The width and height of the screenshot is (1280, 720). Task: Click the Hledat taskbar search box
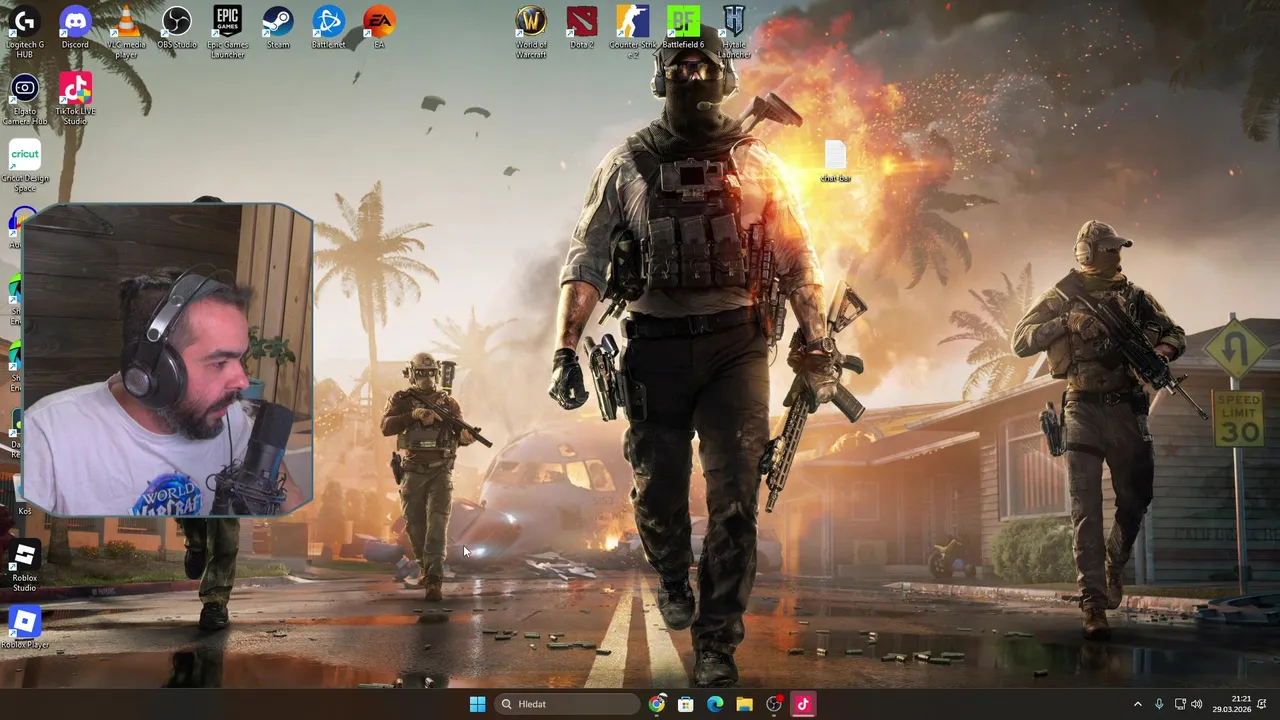click(567, 704)
